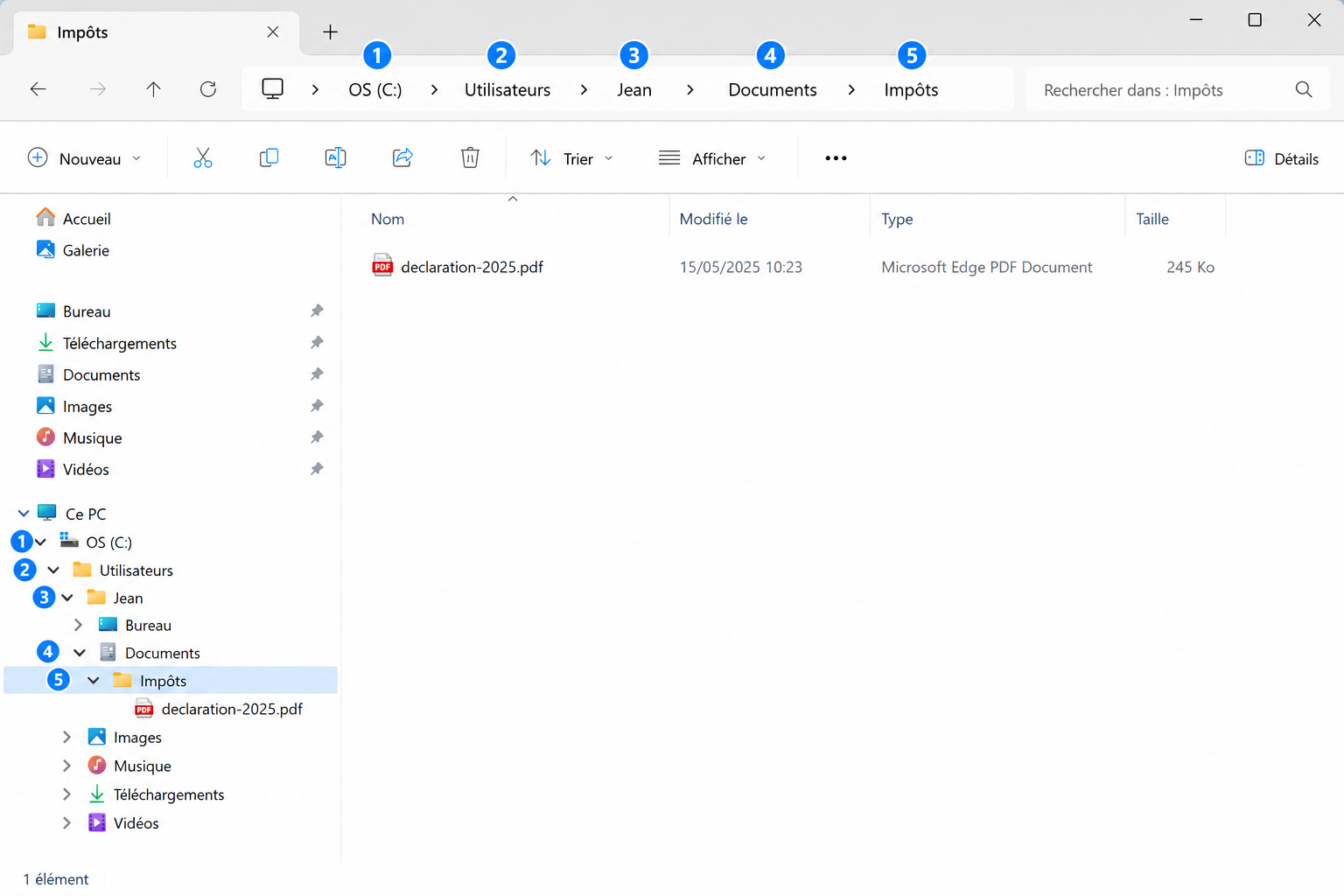Toggle the Détails pane
Image resolution: width=1344 pixels, height=896 pixels.
1281,158
